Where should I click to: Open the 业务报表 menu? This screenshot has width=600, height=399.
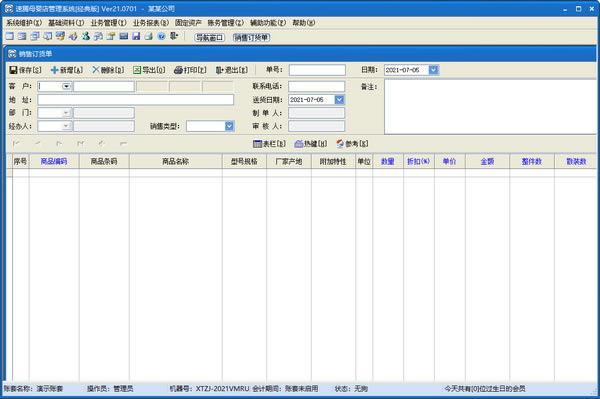[x=151, y=23]
